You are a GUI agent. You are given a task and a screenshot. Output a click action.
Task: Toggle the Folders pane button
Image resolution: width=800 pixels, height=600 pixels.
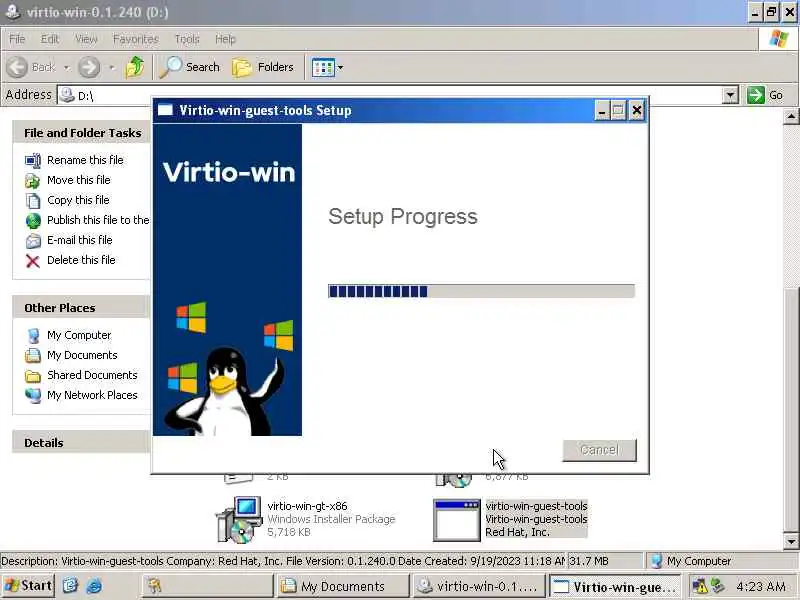coord(263,67)
